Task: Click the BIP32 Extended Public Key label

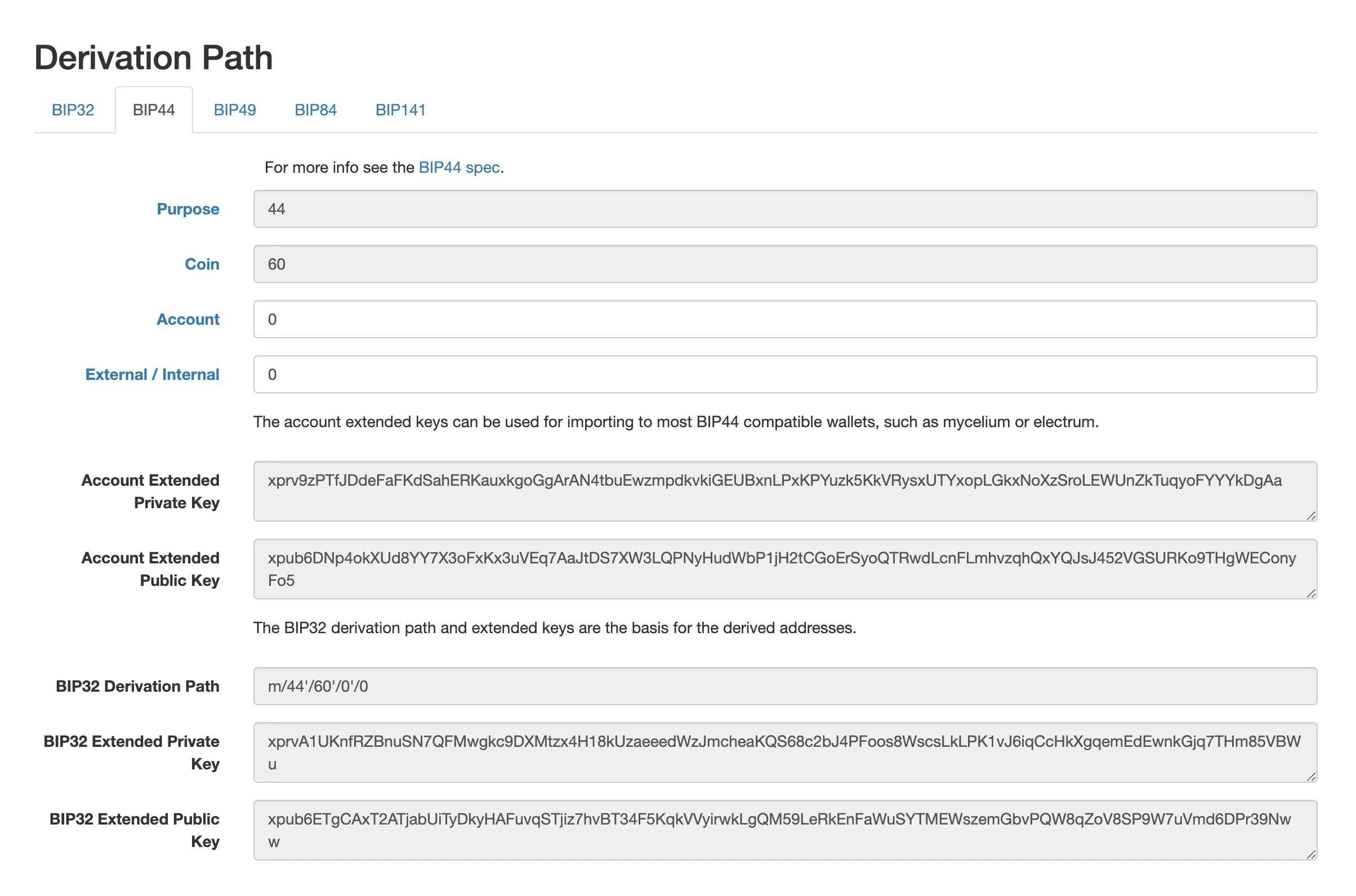Action: pyautogui.click(x=135, y=830)
